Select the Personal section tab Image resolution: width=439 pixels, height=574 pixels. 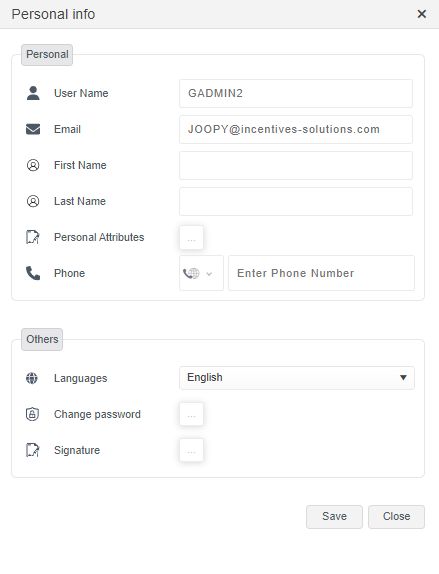[47, 55]
